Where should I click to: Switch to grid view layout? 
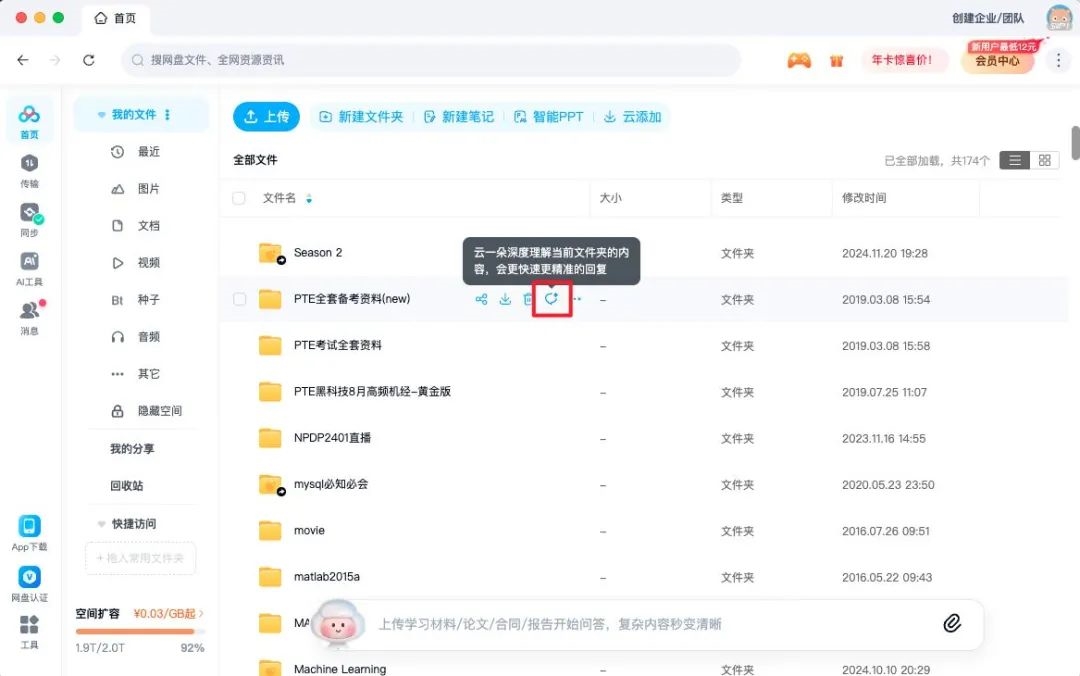tap(1044, 160)
